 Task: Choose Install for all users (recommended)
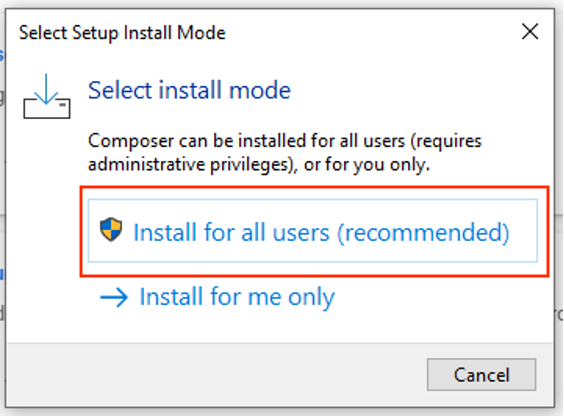(313, 231)
